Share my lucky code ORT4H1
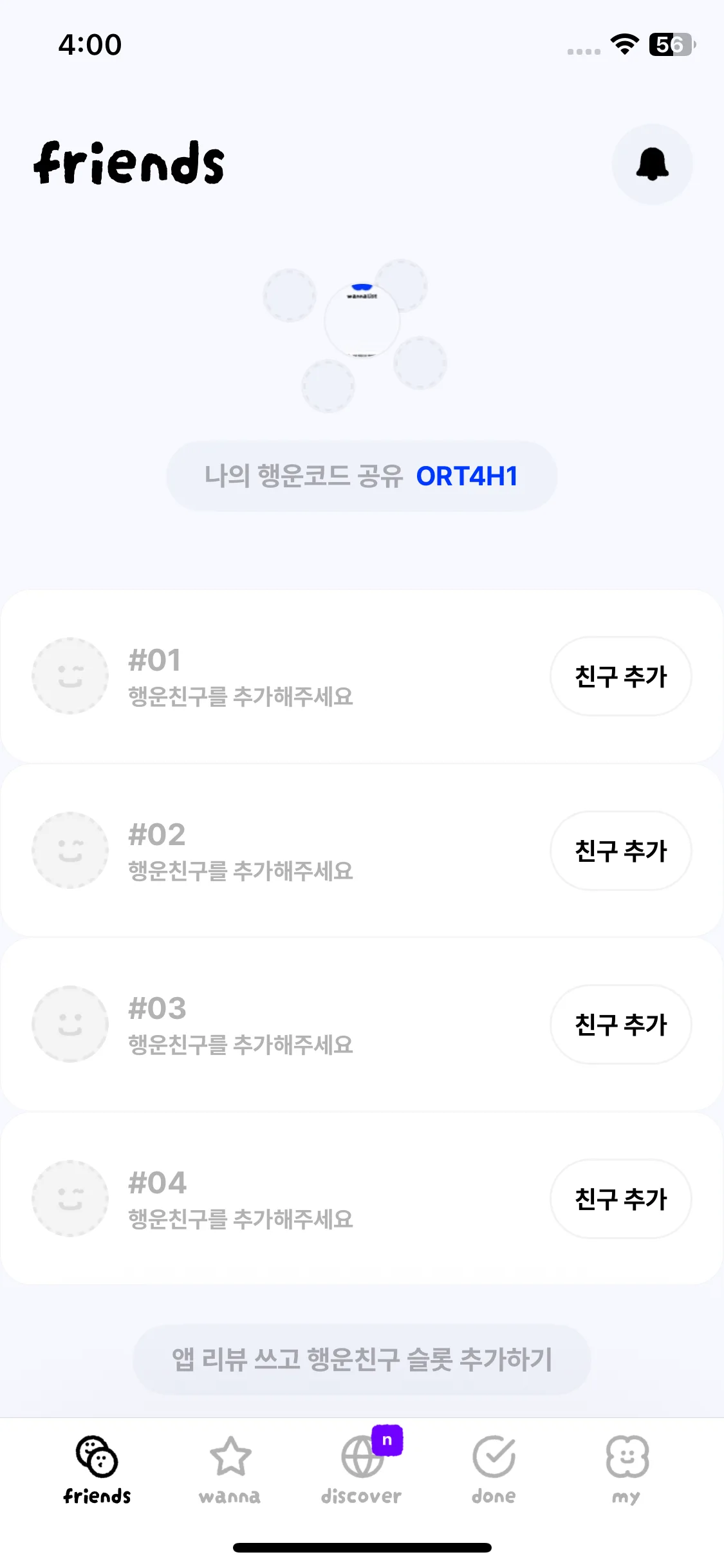This screenshot has width=724, height=1568. 362,476
